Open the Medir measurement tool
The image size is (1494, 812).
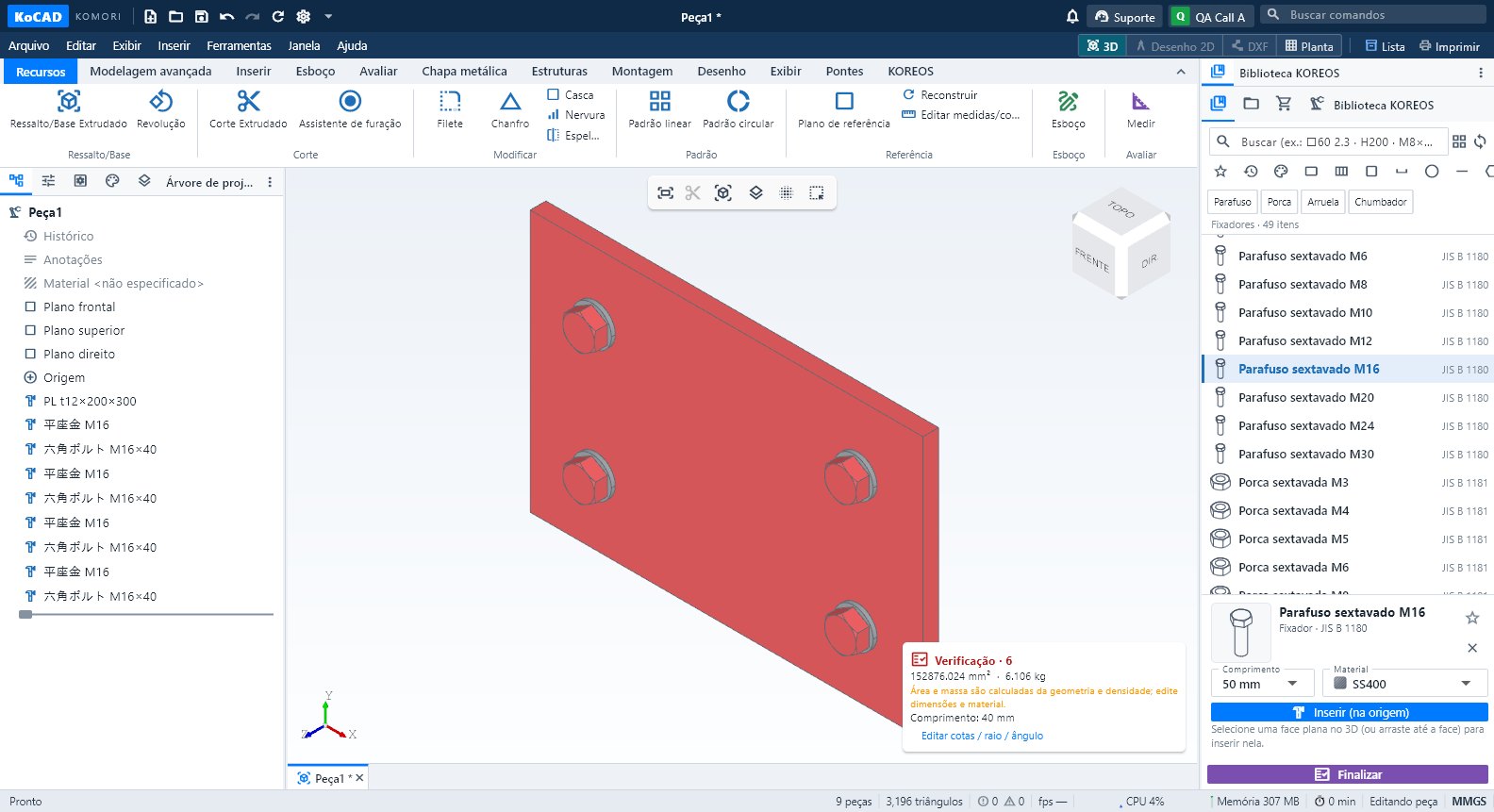pyautogui.click(x=1140, y=109)
